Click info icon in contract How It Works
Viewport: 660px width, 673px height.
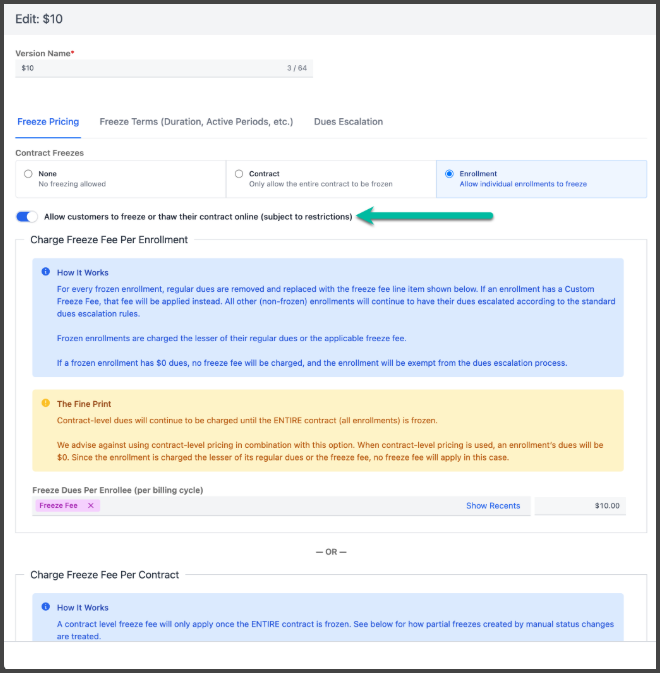tap(46, 607)
